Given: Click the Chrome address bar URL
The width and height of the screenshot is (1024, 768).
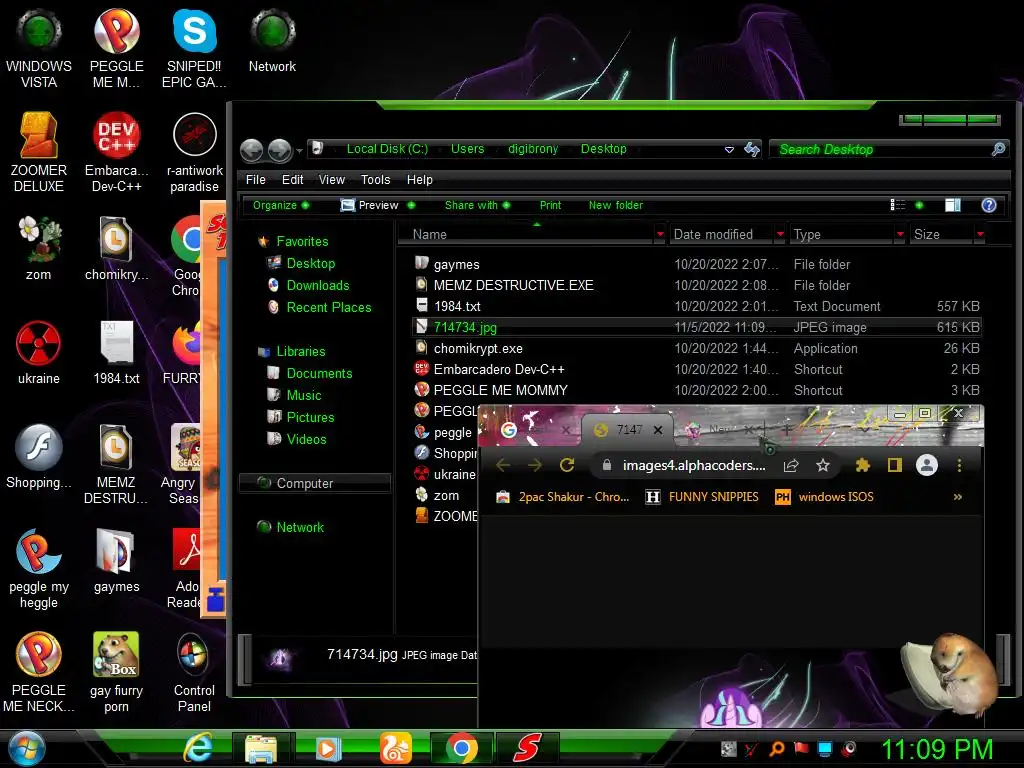Looking at the screenshot, I should (694, 465).
